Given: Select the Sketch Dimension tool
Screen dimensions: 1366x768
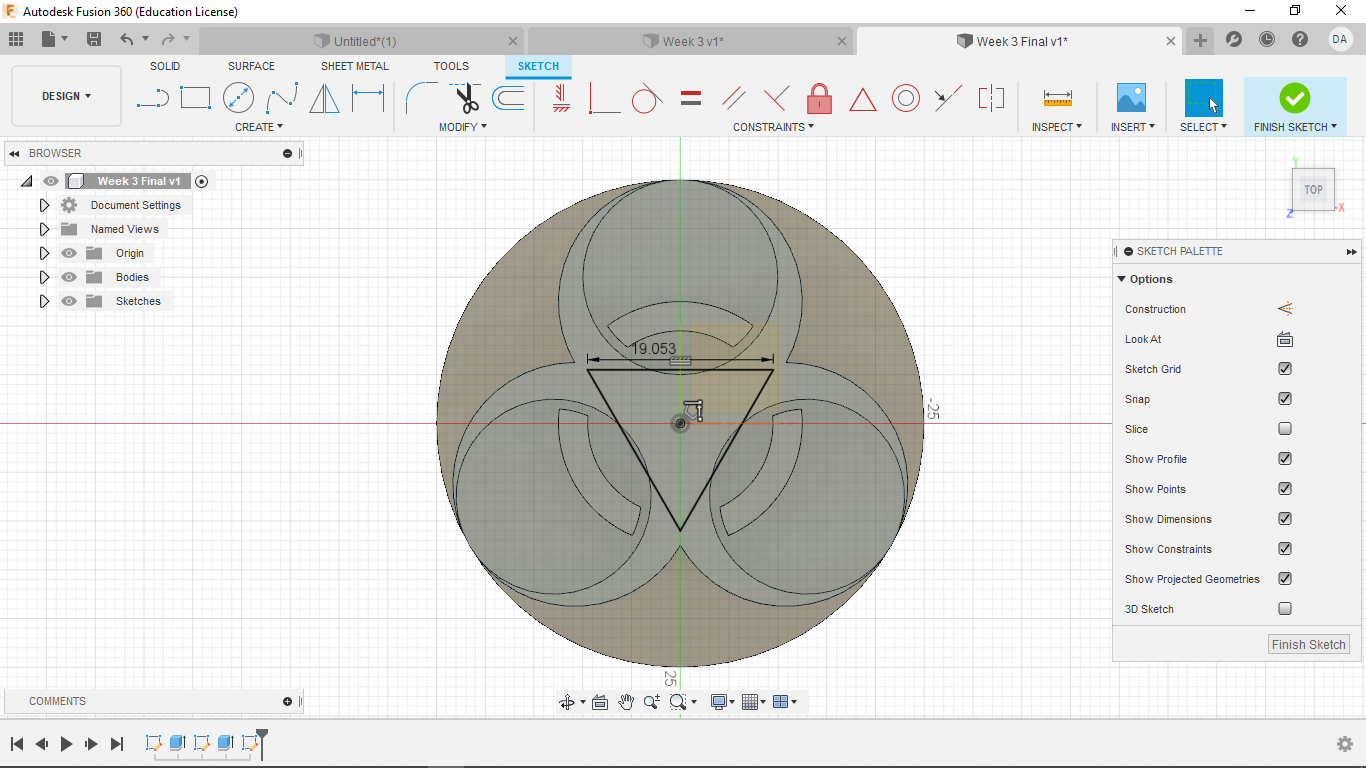Looking at the screenshot, I should (x=368, y=98).
